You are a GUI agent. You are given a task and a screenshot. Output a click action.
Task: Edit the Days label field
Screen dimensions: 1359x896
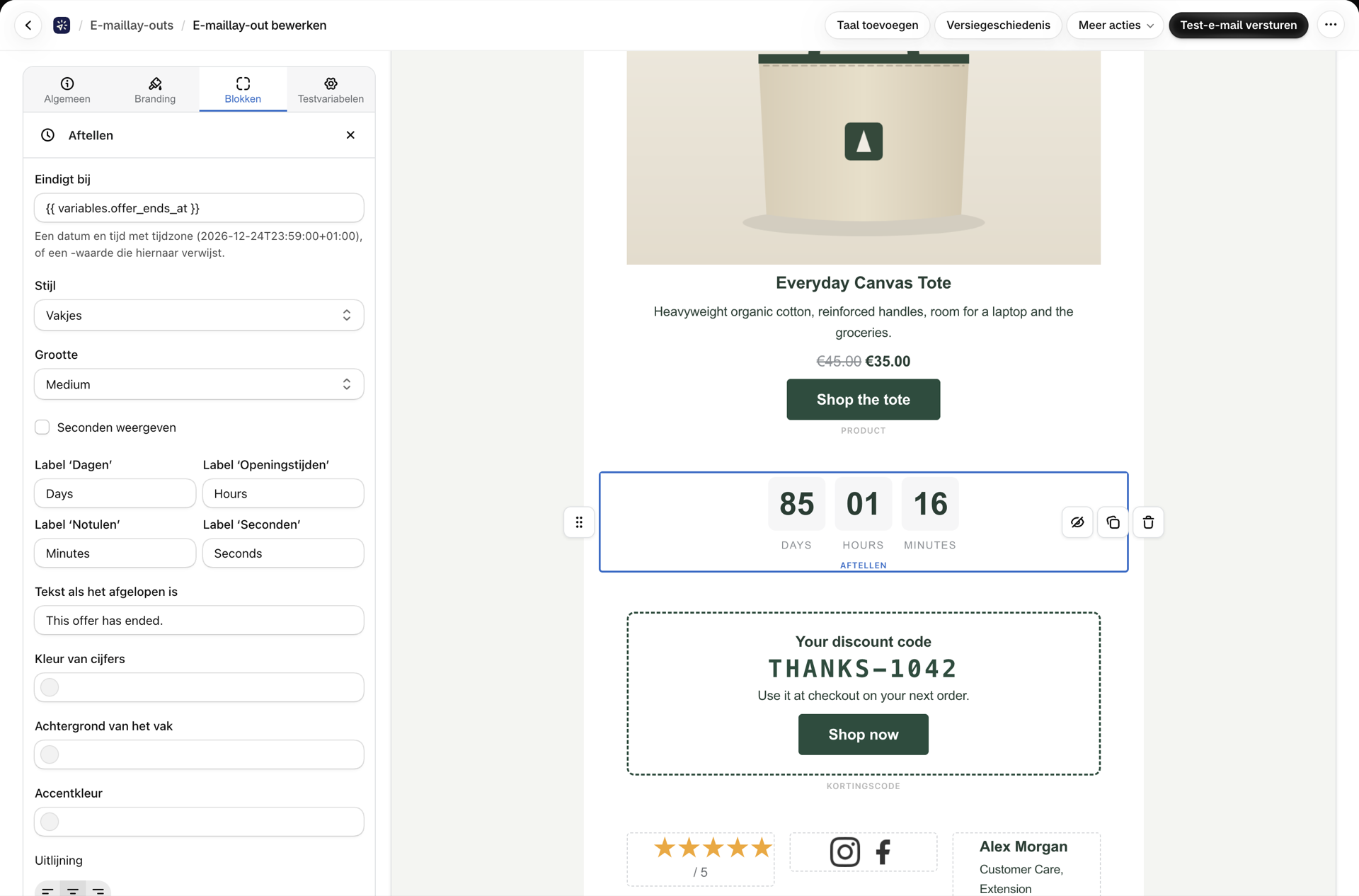tap(115, 494)
